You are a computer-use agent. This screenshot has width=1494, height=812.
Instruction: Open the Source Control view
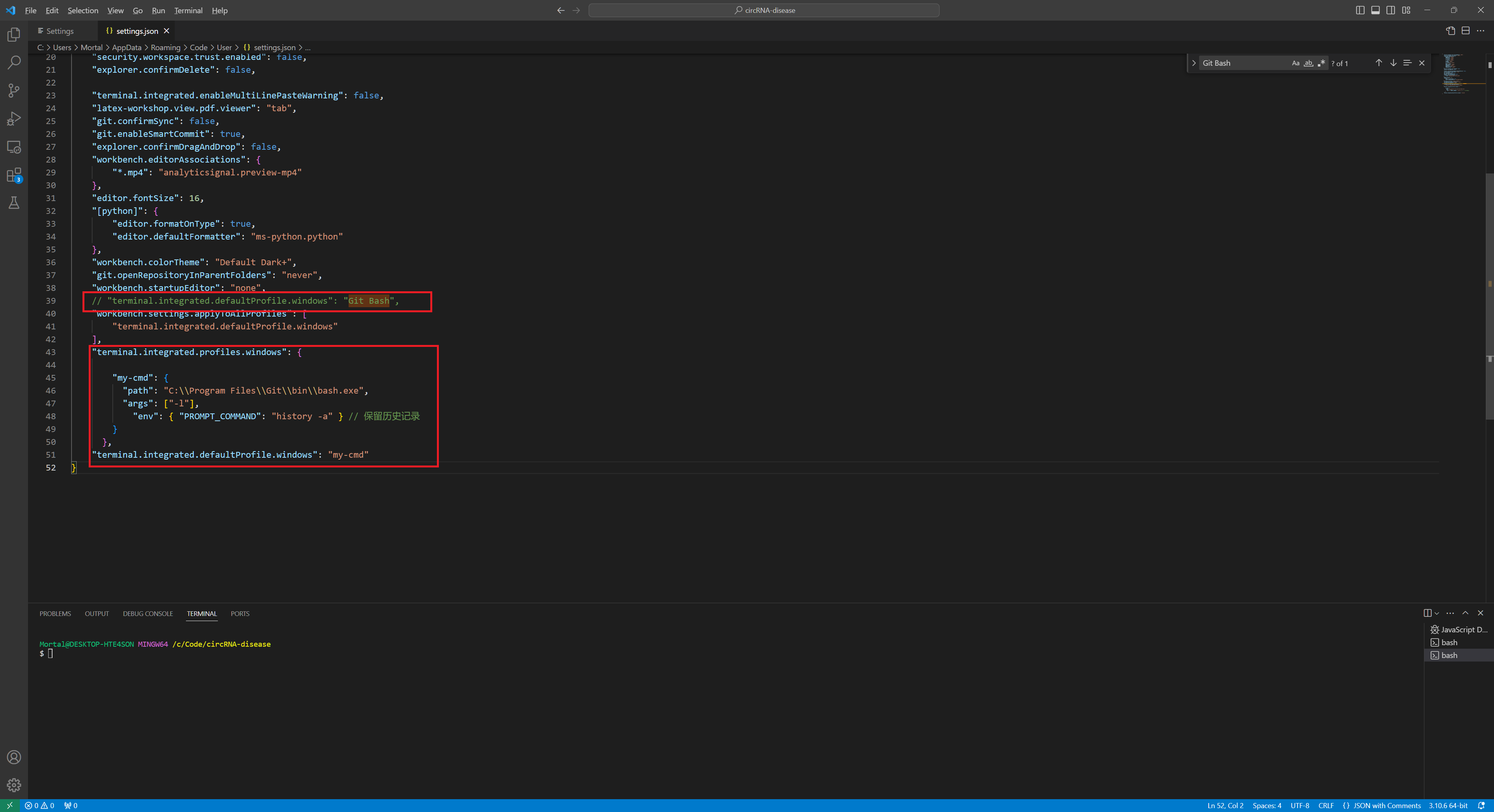pos(14,90)
